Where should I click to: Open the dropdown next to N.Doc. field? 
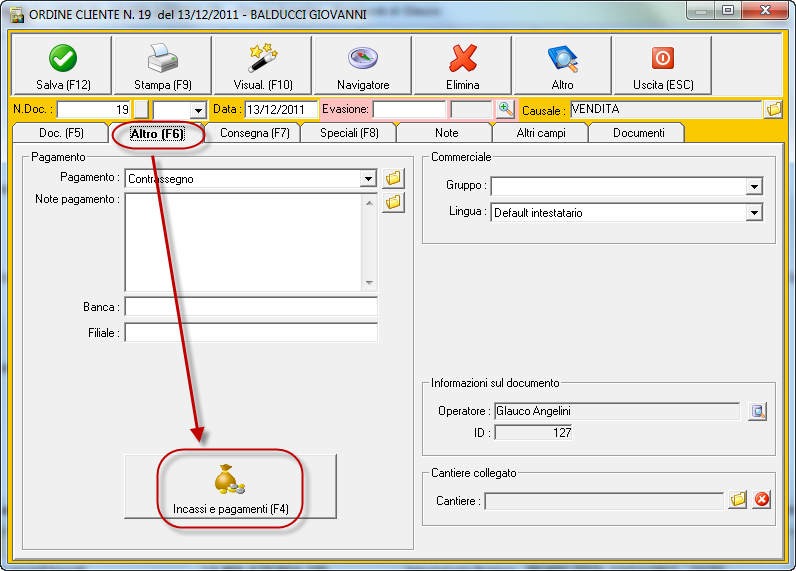198,110
